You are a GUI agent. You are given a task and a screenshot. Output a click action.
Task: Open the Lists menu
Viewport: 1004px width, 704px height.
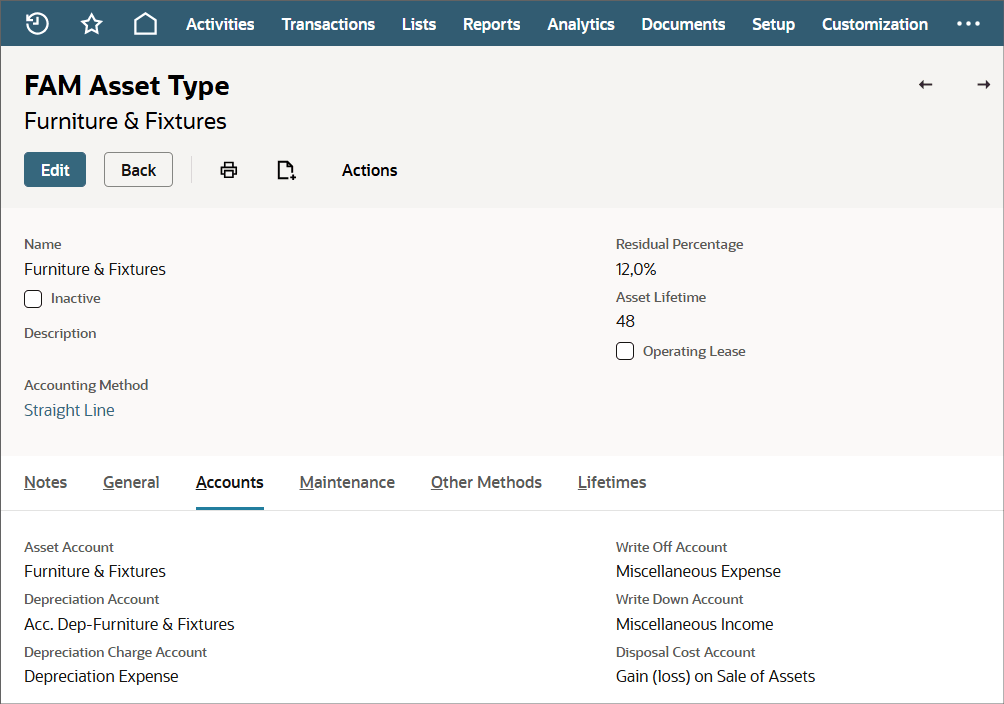419,24
